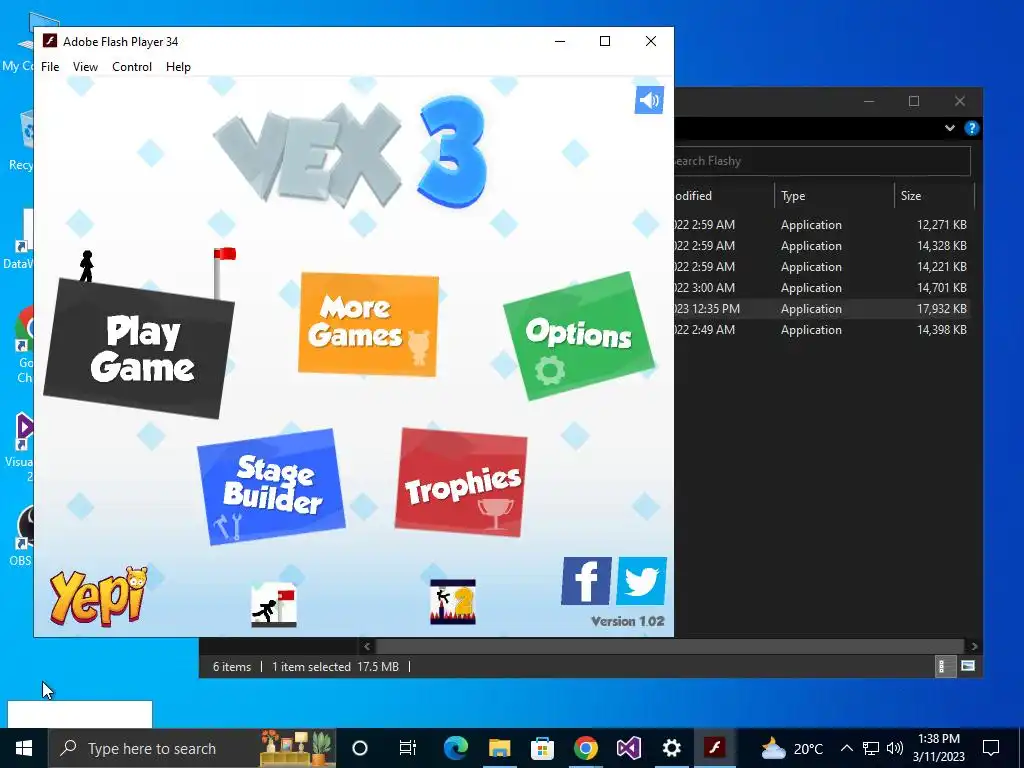Open Microsoft Store from taskbar
Screen dimensions: 1024x768
[542, 748]
